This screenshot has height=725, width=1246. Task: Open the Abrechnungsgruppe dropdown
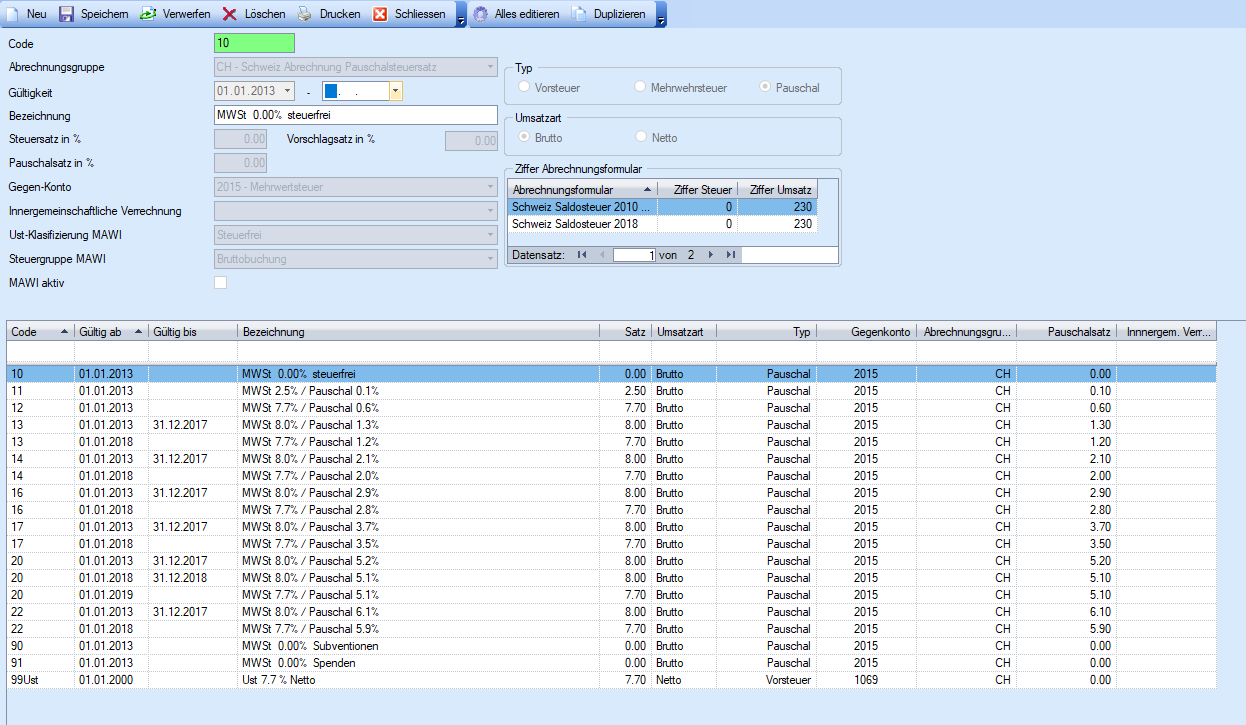click(489, 67)
